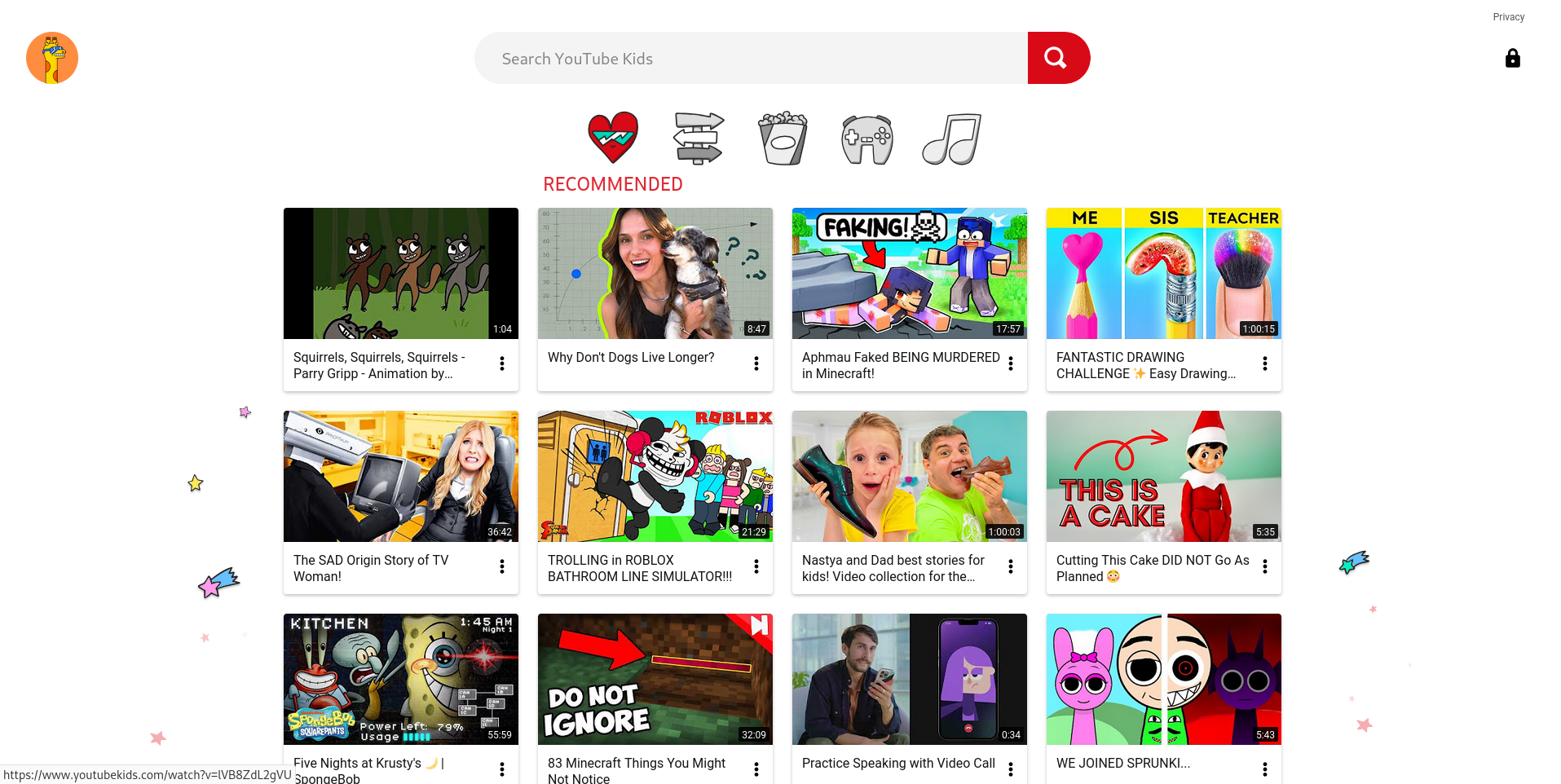Play the Squirrels animation thumbnail
Image resolution: width=1561 pixels, height=784 pixels.
pyautogui.click(x=401, y=273)
